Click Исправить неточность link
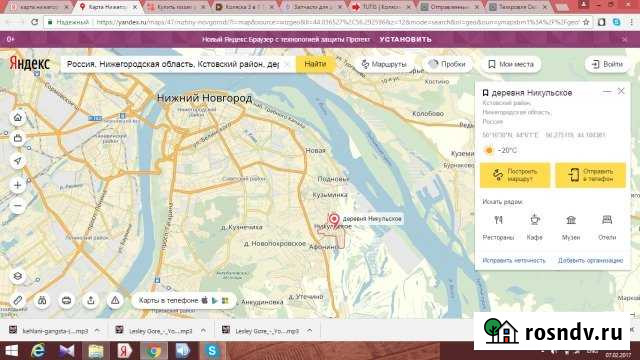 (x=514, y=260)
